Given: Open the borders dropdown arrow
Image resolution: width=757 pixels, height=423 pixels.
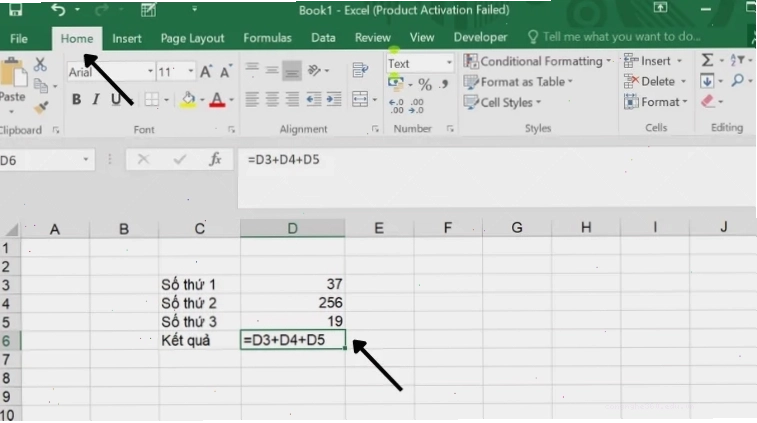Looking at the screenshot, I should (167, 100).
